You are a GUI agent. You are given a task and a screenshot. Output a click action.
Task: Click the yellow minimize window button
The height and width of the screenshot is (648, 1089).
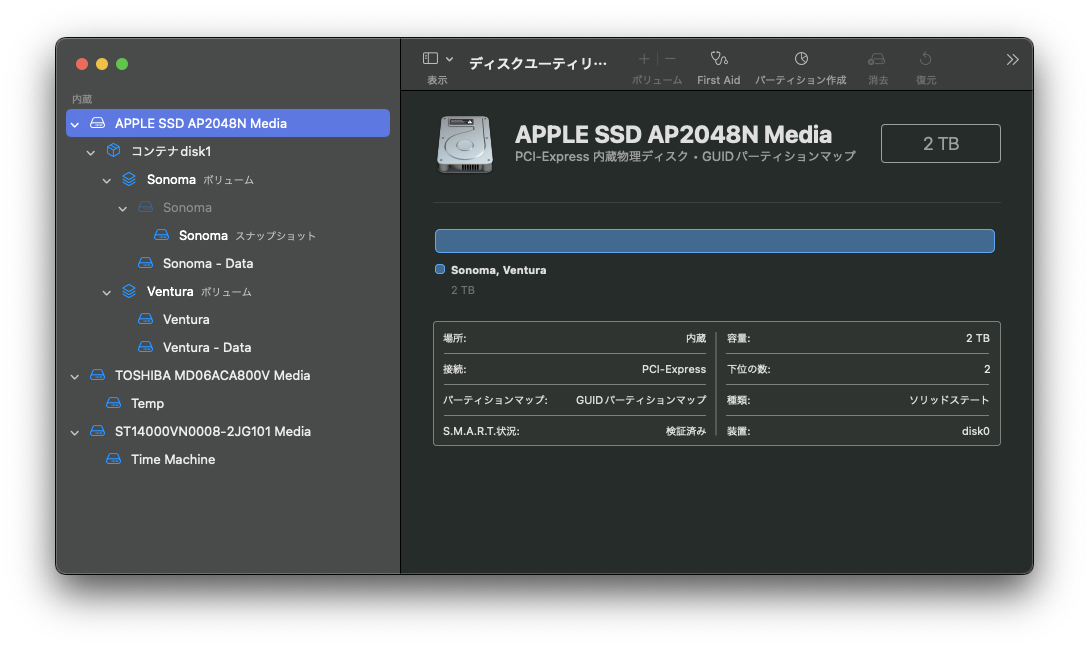pyautogui.click(x=102, y=64)
